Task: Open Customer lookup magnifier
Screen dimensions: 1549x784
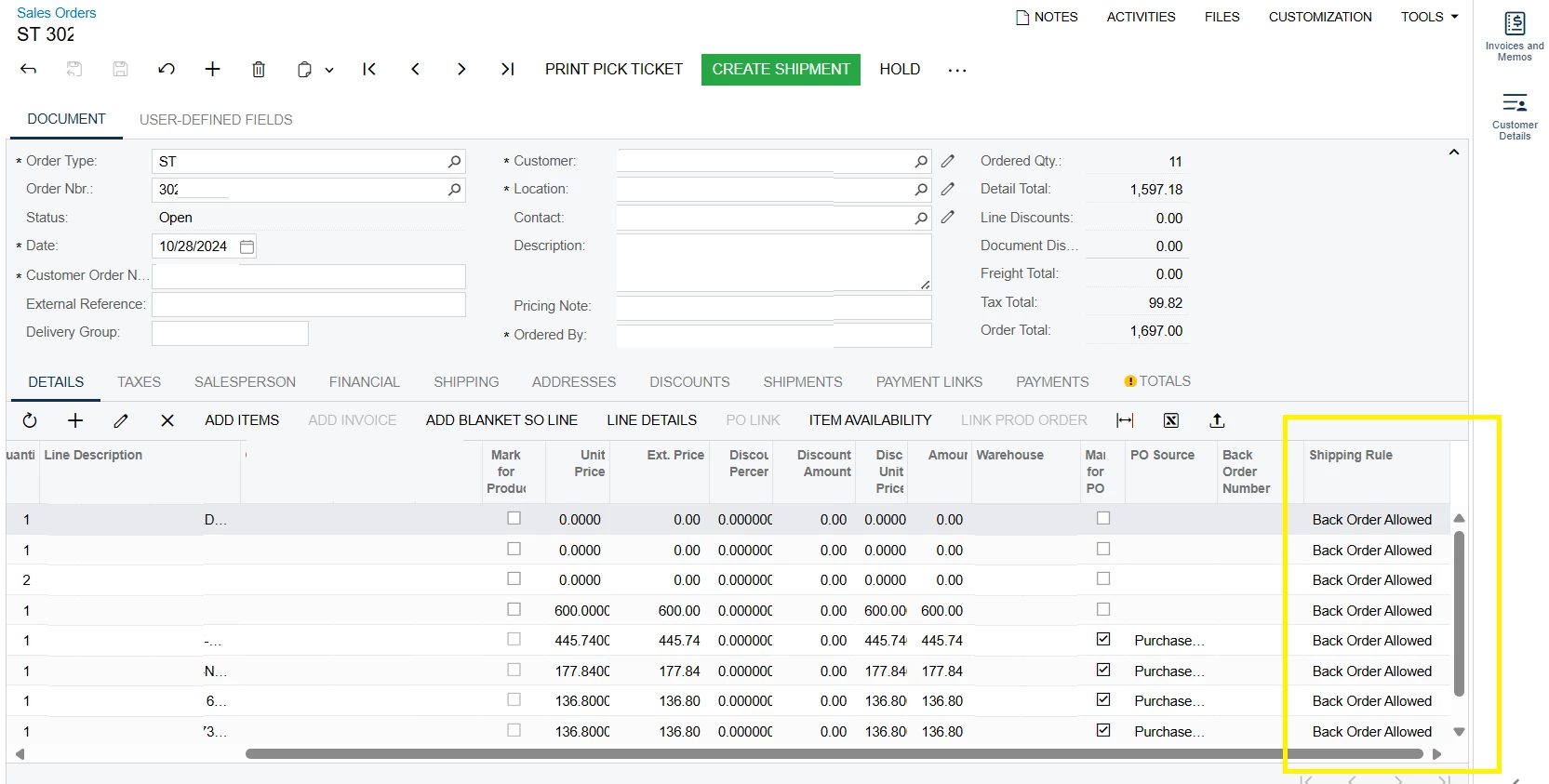Action: coord(921,162)
